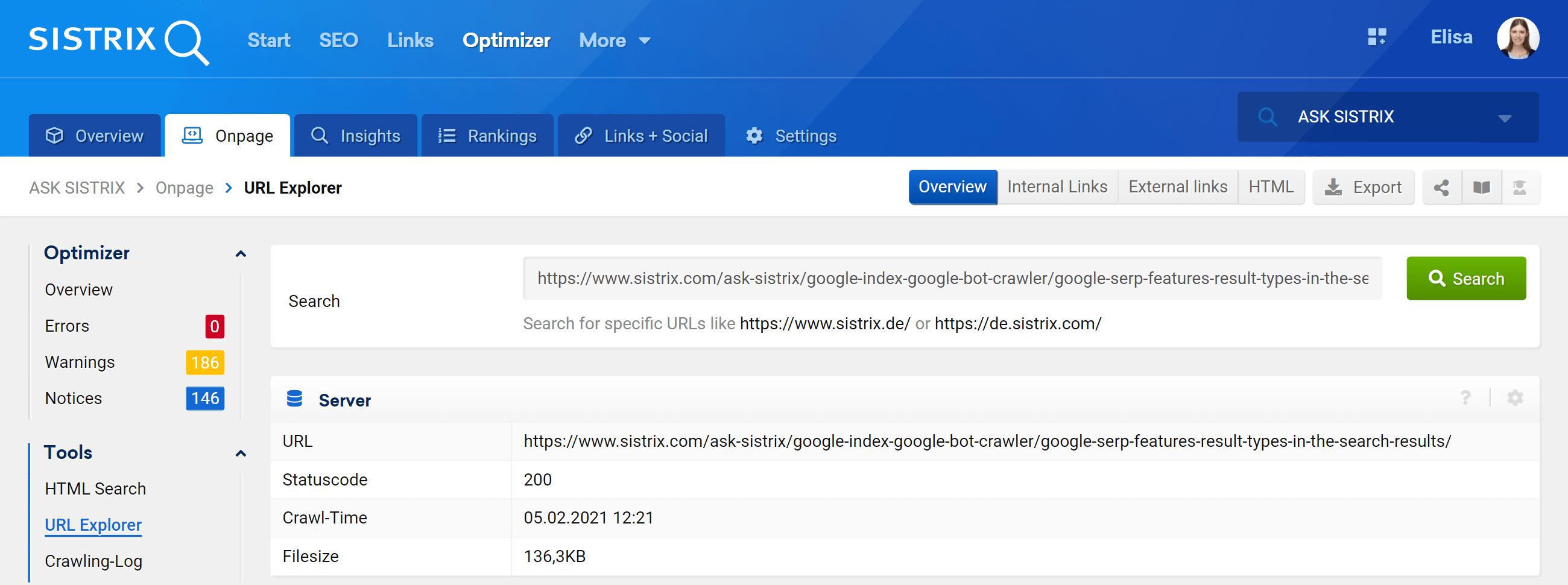Switch to HTML view

[1270, 188]
